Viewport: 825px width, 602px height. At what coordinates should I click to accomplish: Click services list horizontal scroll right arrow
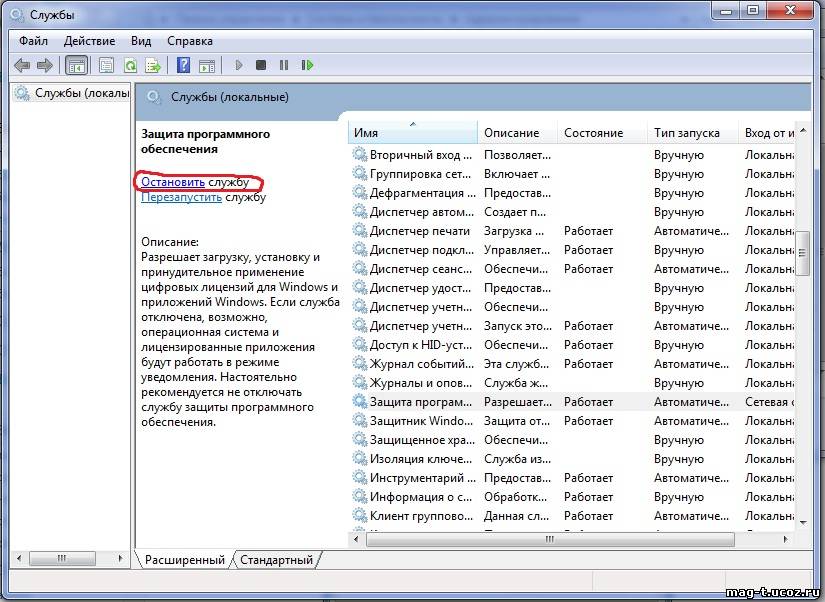786,539
